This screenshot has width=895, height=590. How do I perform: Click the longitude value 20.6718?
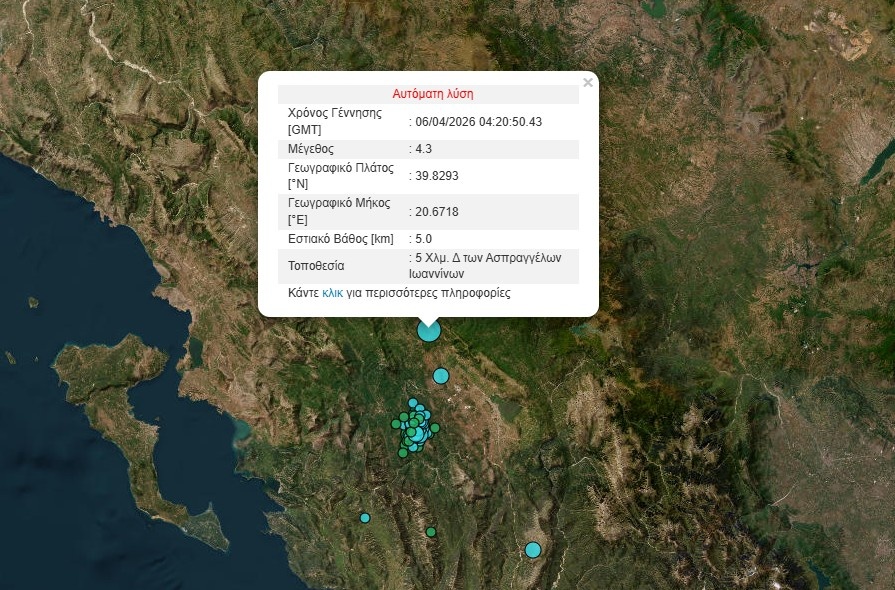click(433, 212)
